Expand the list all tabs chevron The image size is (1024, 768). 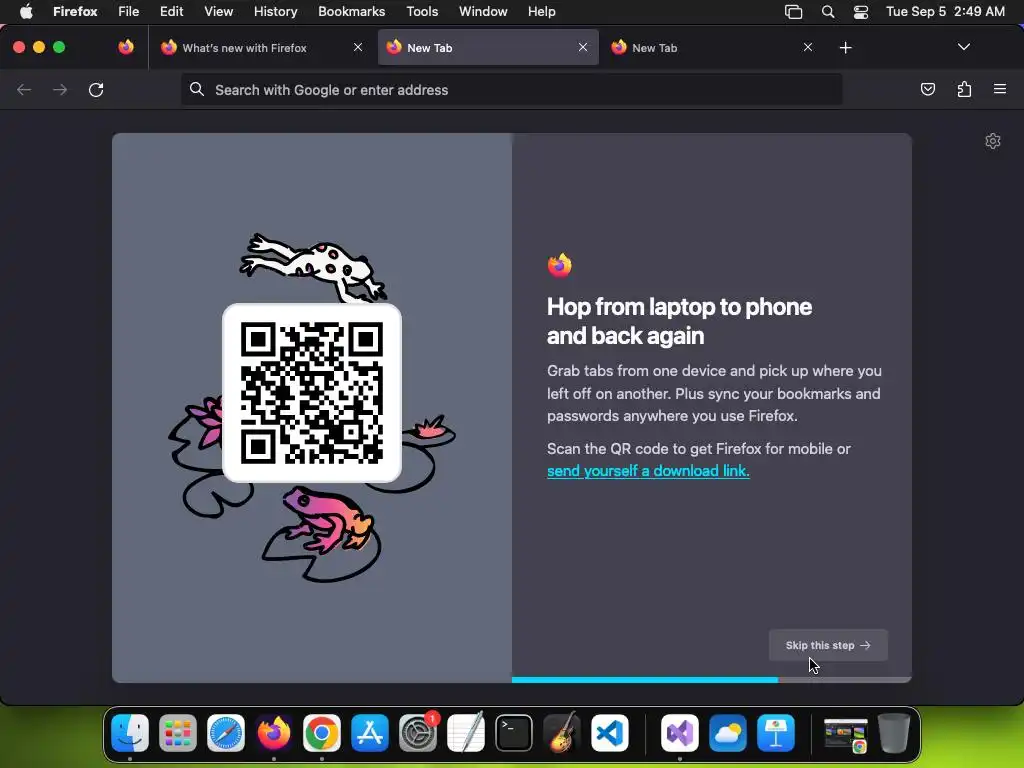(x=963, y=47)
